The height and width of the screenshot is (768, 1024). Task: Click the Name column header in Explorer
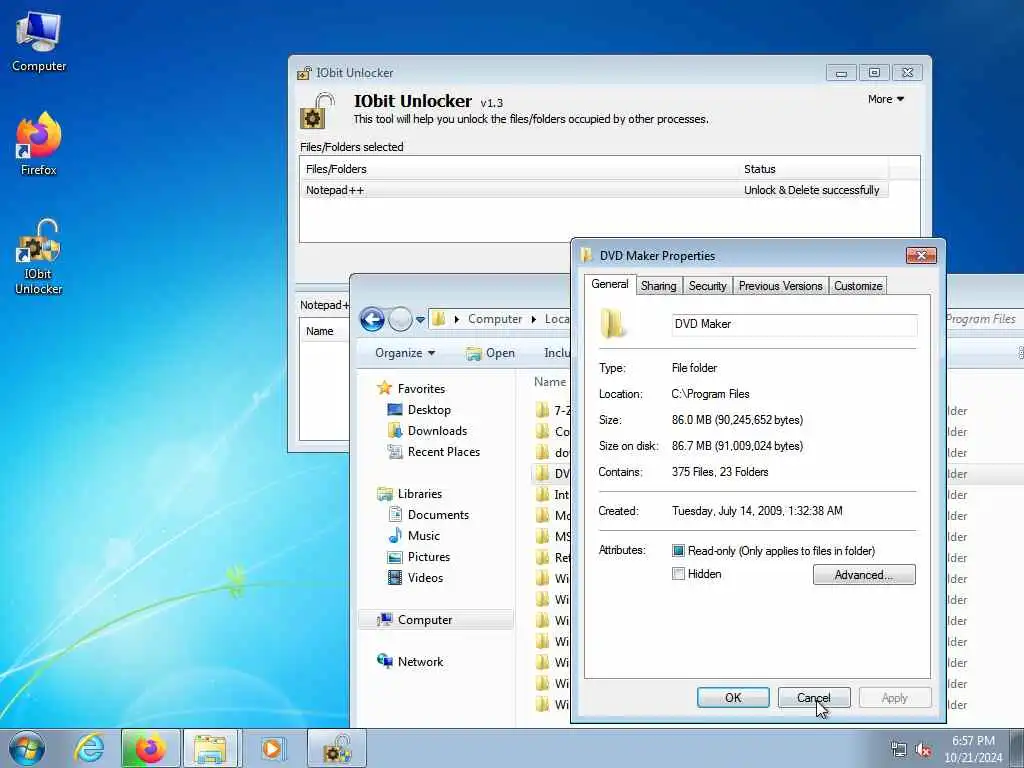tap(550, 382)
